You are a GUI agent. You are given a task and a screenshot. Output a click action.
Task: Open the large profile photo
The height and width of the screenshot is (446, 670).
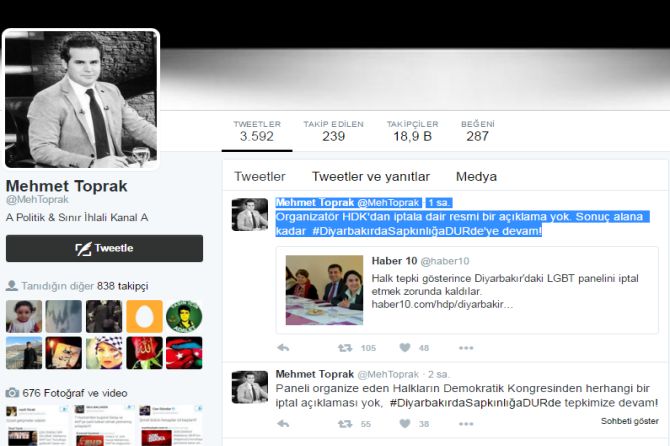81,99
